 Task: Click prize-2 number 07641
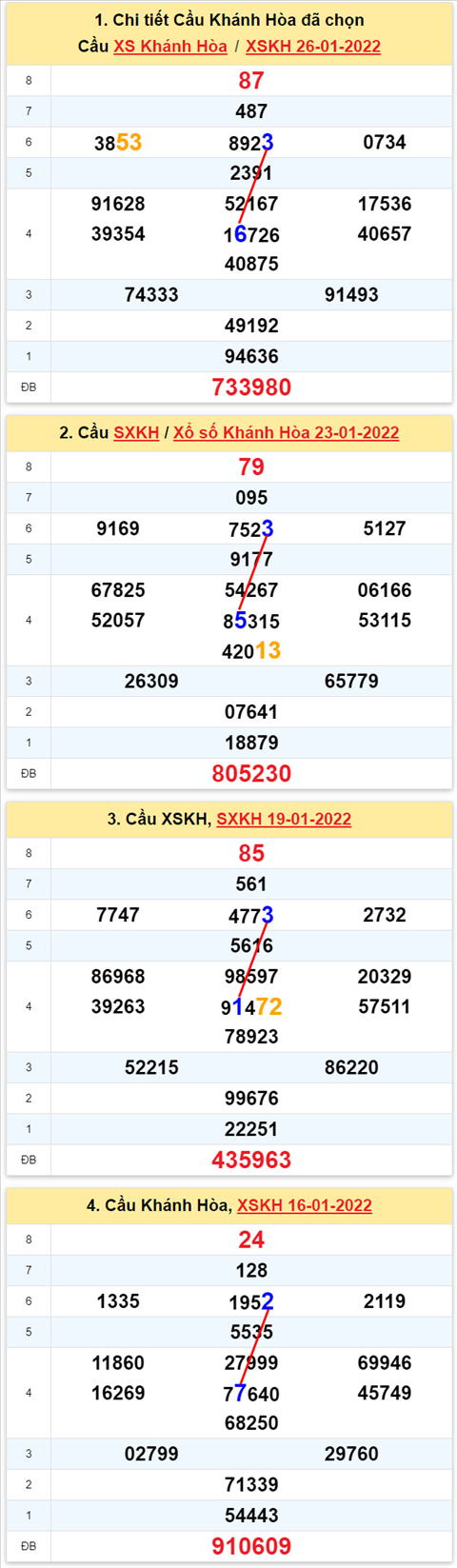click(251, 712)
